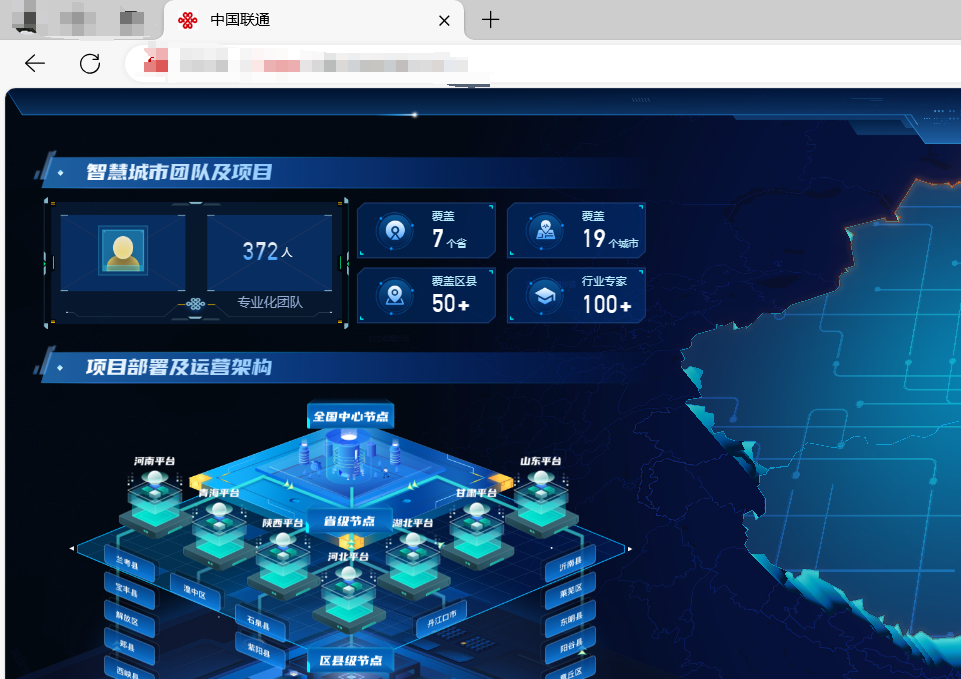Click the 山东平台 text label
This screenshot has height=679, width=961.
pos(541,461)
